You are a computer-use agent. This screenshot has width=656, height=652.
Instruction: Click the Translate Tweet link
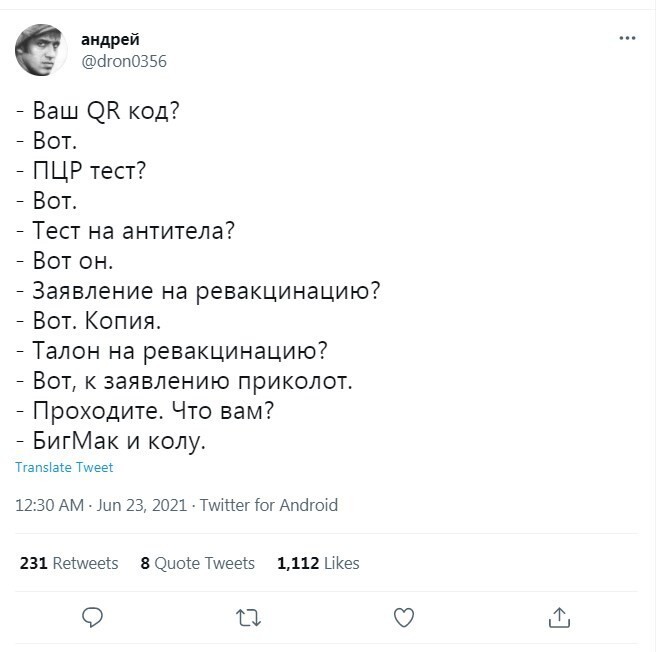pos(65,467)
